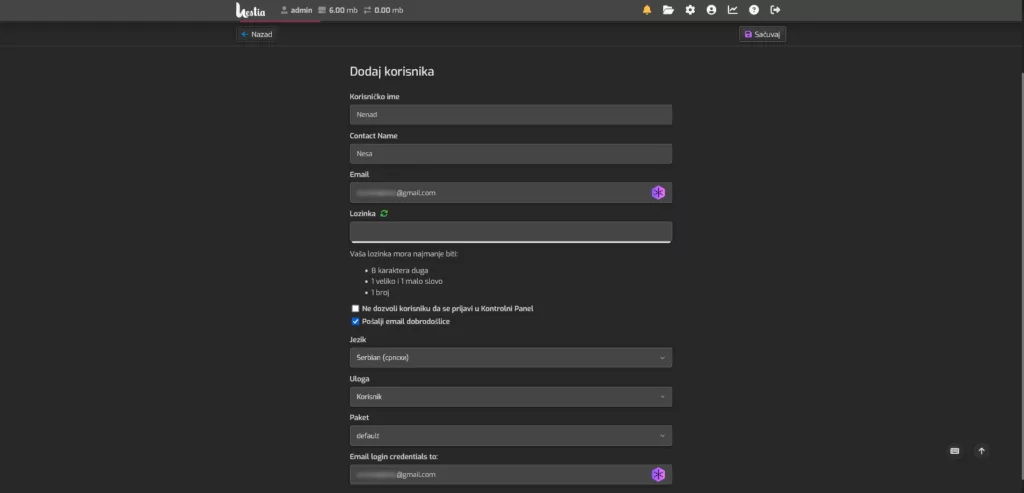Viewport: 1024px width, 493px height.
Task: Focus the Email input field
Action: (511, 193)
